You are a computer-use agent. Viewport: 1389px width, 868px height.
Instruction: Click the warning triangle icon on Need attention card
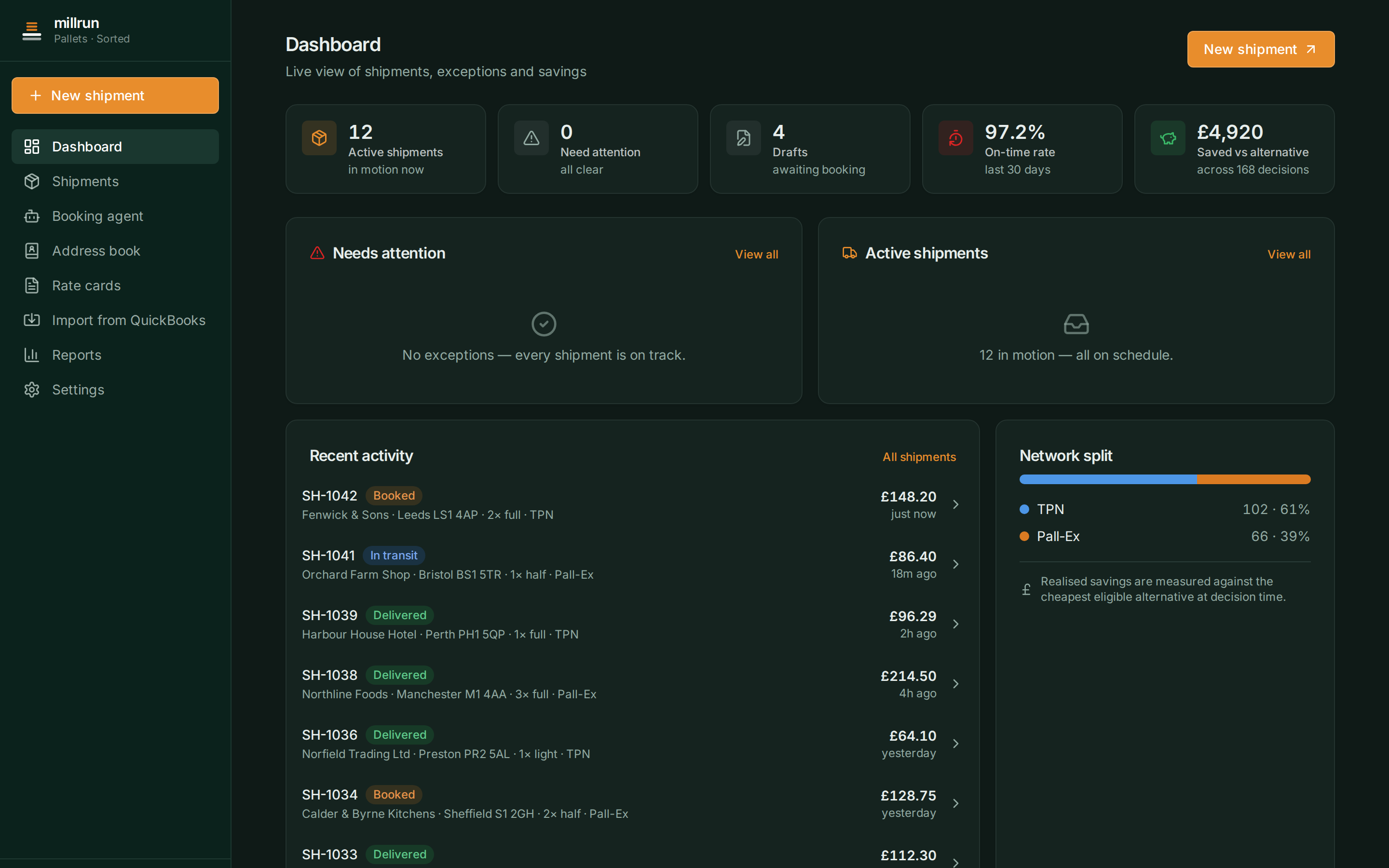tap(531, 138)
